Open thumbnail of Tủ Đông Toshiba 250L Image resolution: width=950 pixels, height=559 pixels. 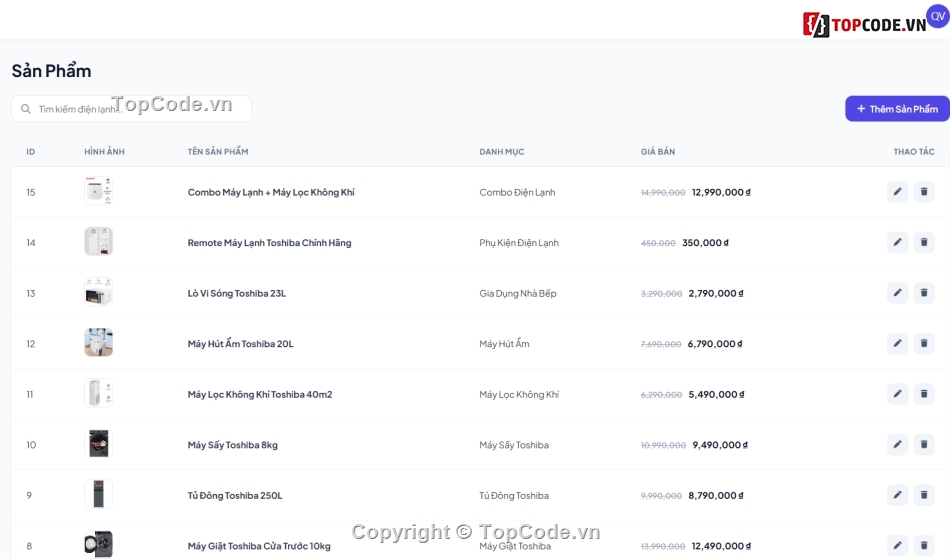(98, 494)
